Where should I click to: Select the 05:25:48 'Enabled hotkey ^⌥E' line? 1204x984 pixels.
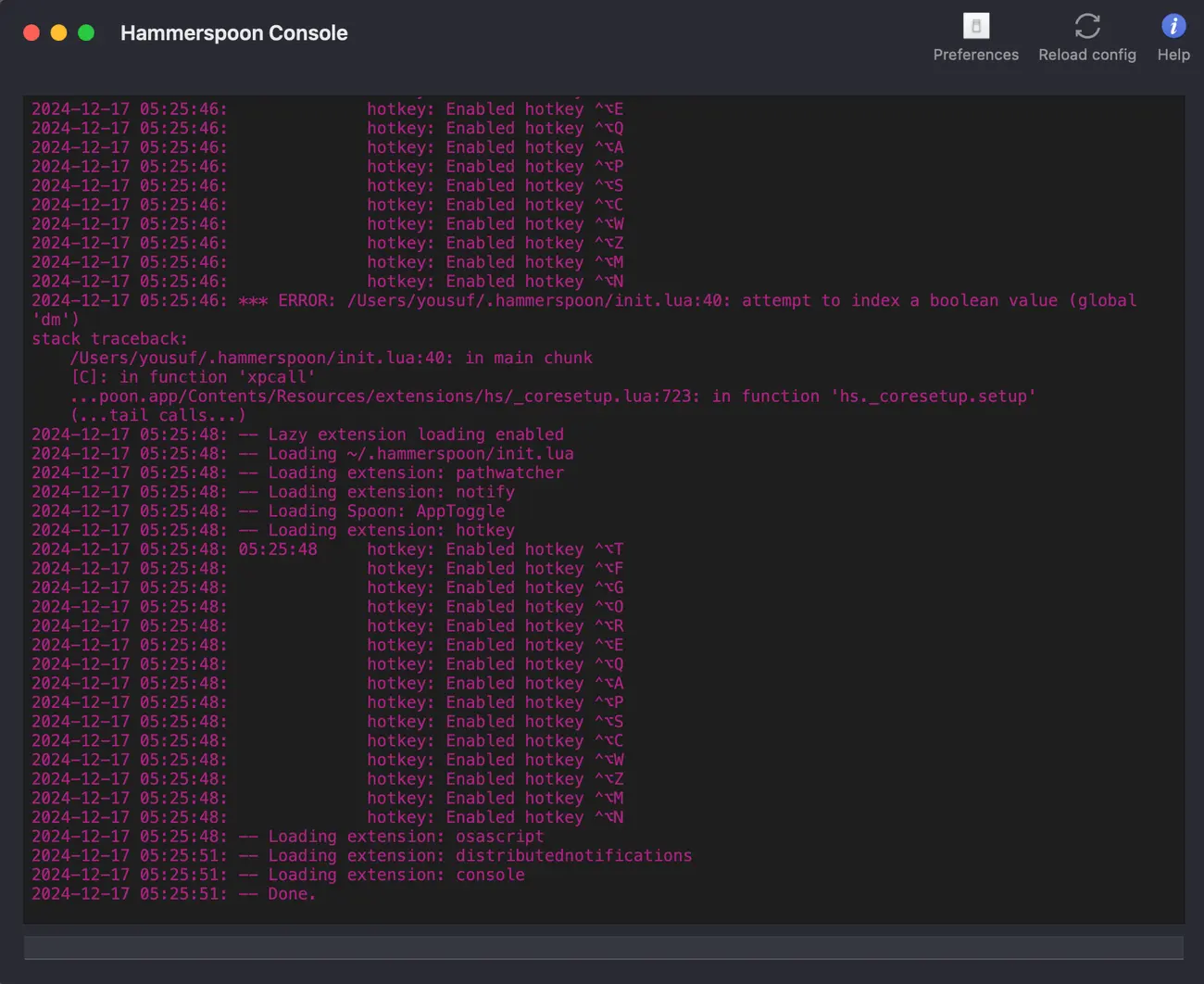[x=327, y=645]
